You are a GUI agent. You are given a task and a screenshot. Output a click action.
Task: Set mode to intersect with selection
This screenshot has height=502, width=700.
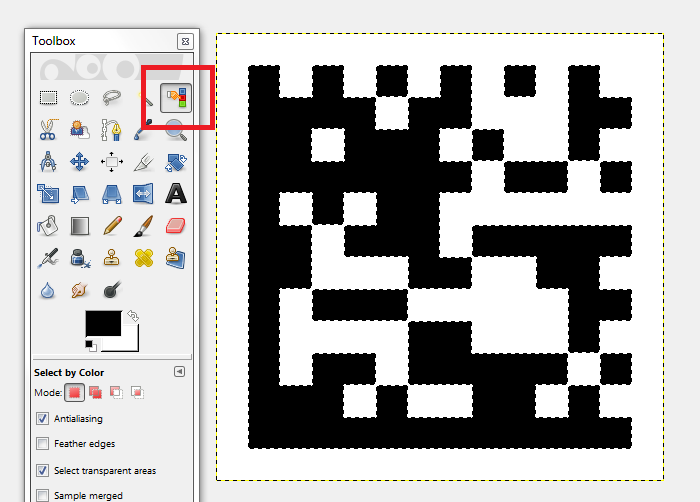click(x=137, y=393)
